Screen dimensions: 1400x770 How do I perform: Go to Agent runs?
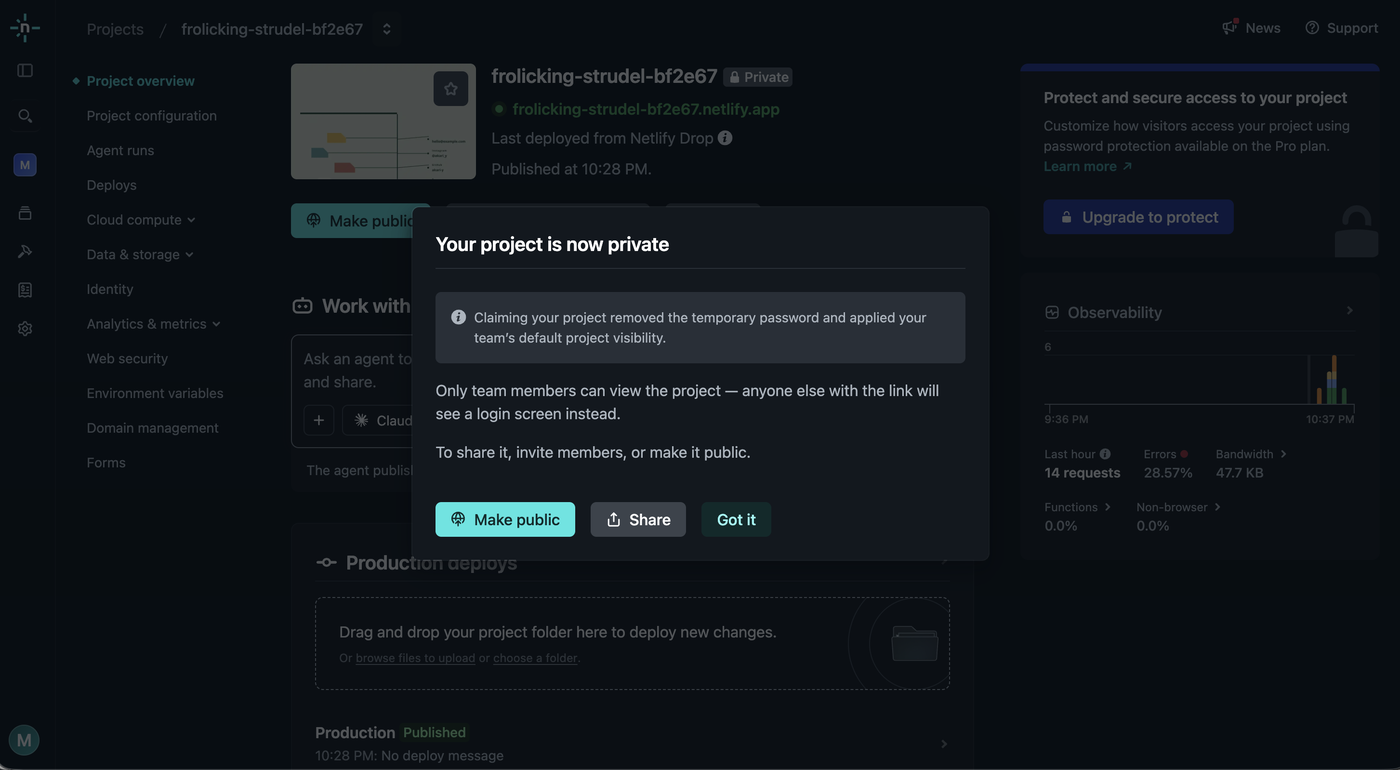120,150
